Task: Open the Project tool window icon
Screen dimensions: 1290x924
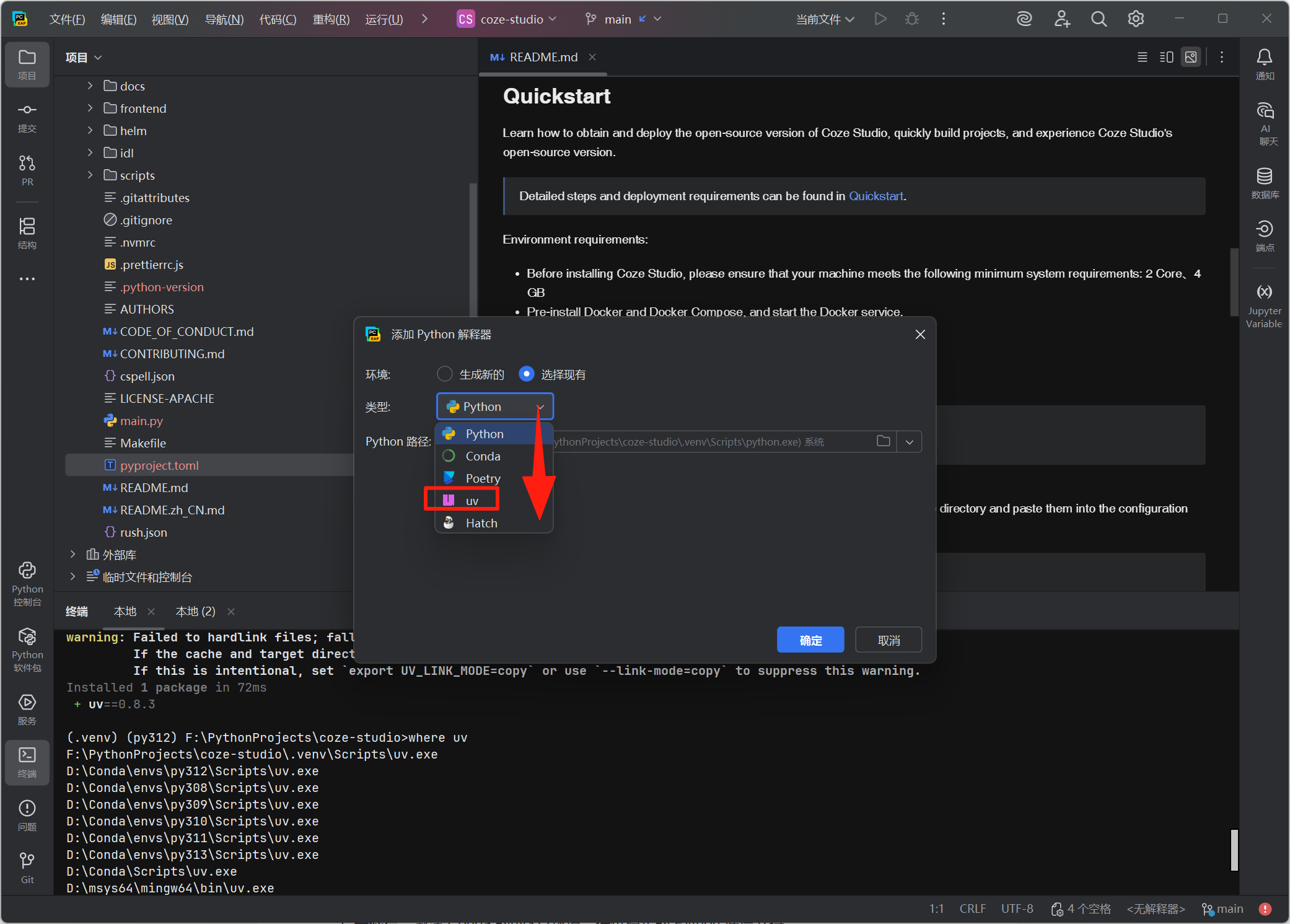Action: coord(27,64)
